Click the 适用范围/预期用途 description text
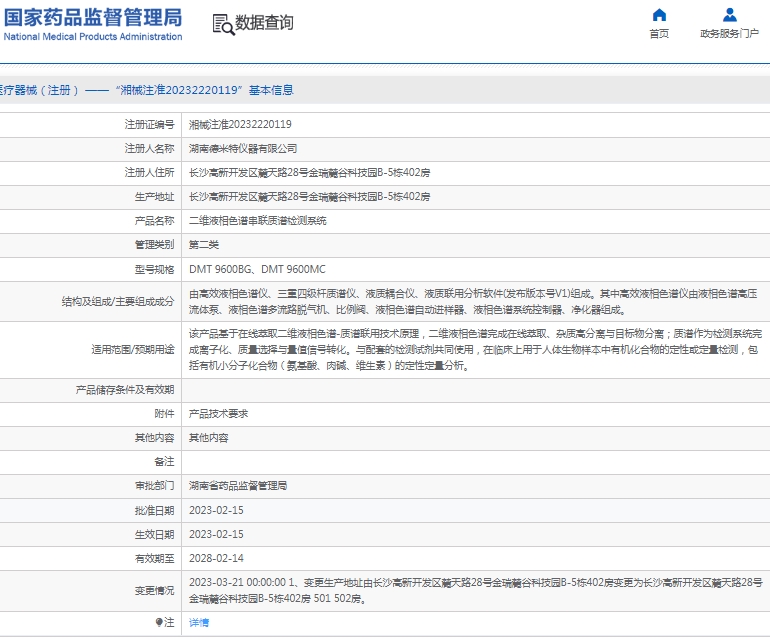This screenshot has height=640, width=770. tap(475, 350)
